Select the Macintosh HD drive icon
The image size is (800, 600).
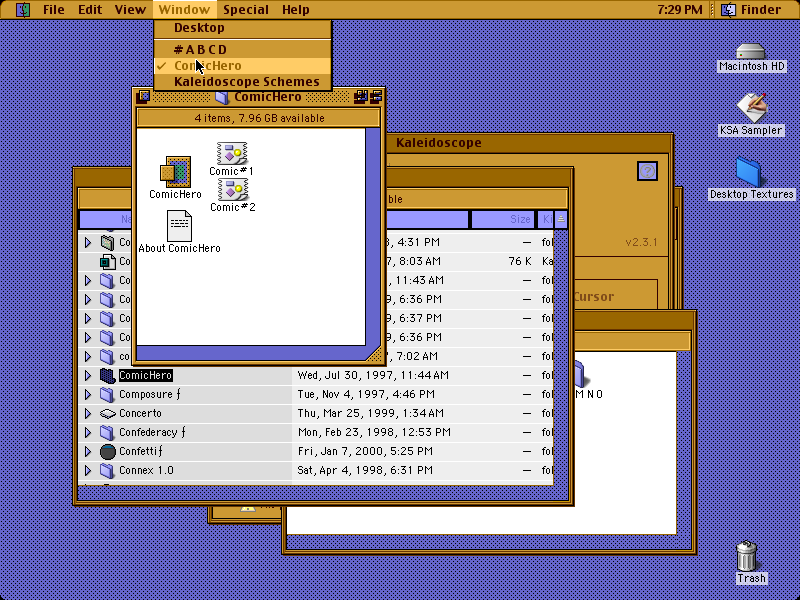pos(751,52)
